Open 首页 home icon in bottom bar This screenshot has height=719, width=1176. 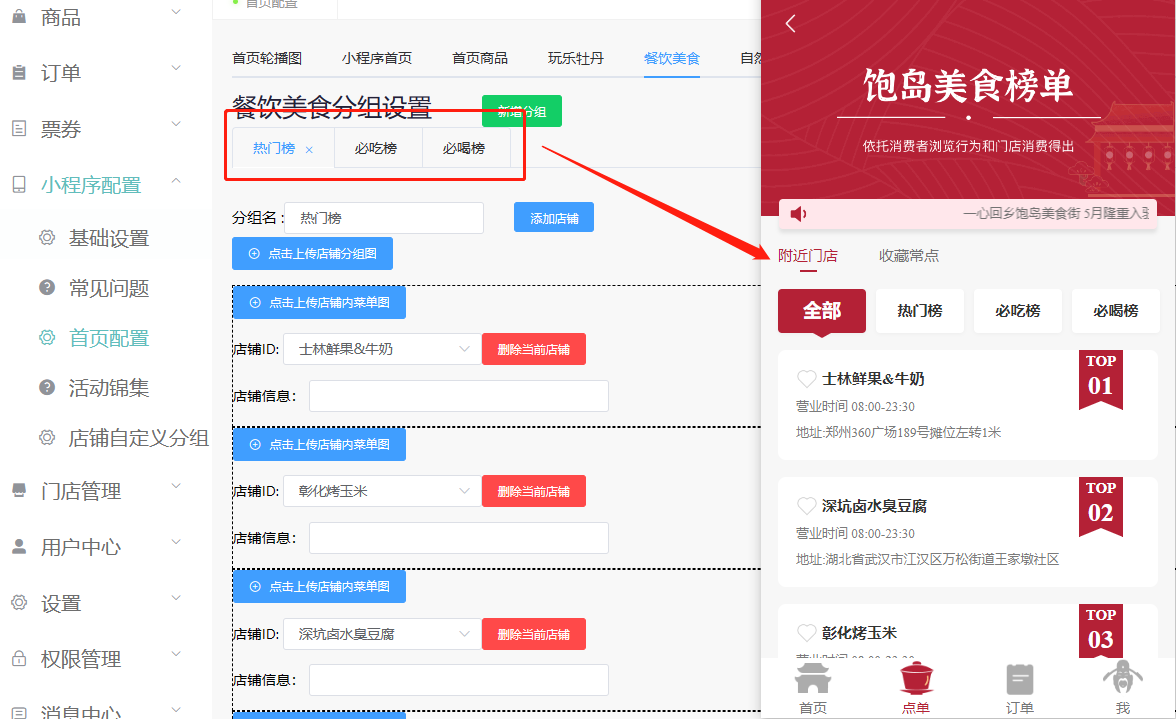click(x=813, y=680)
